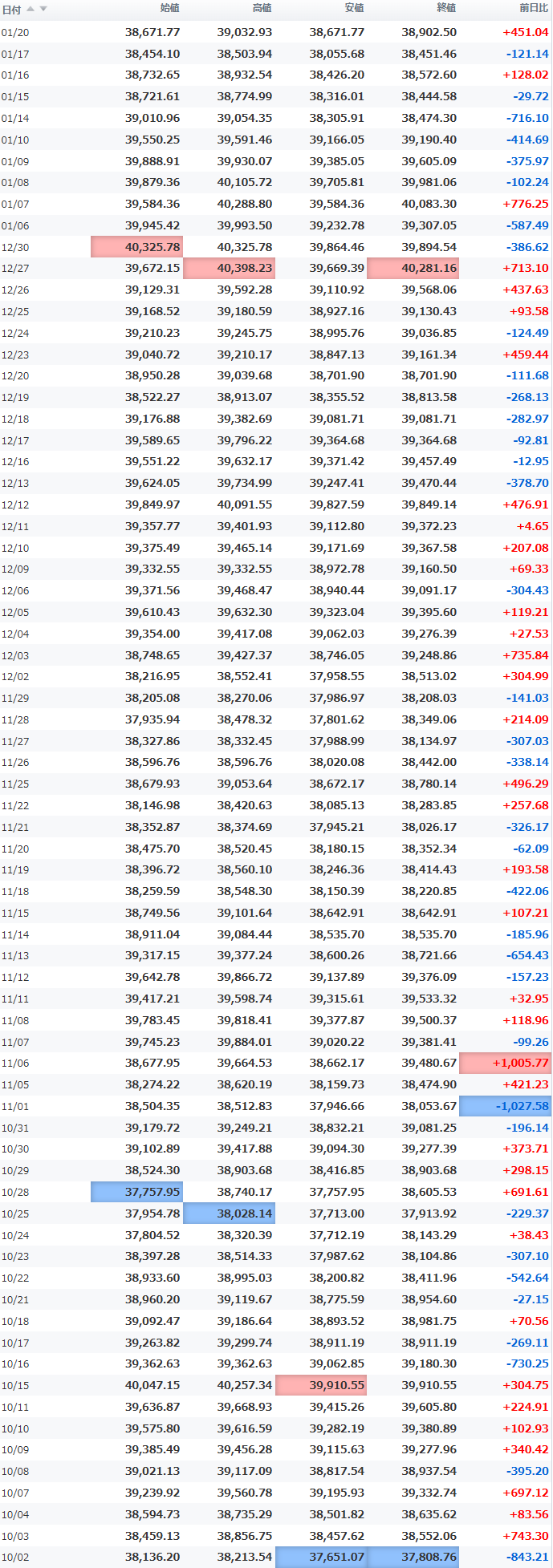Click the opening value 38,732.65
Viewport: 553px width, 1568px height.
pos(152,75)
